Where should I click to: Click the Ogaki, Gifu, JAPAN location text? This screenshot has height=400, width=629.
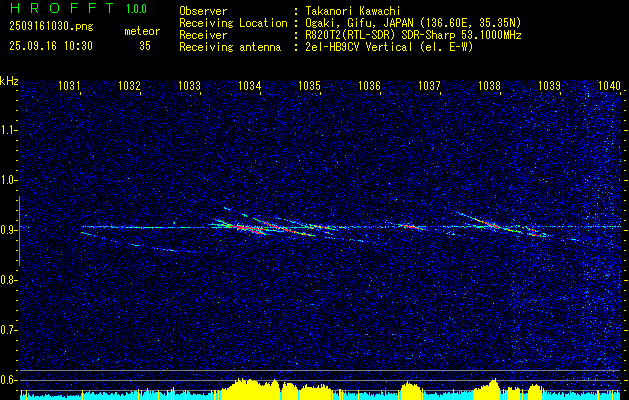pyautogui.click(x=413, y=23)
